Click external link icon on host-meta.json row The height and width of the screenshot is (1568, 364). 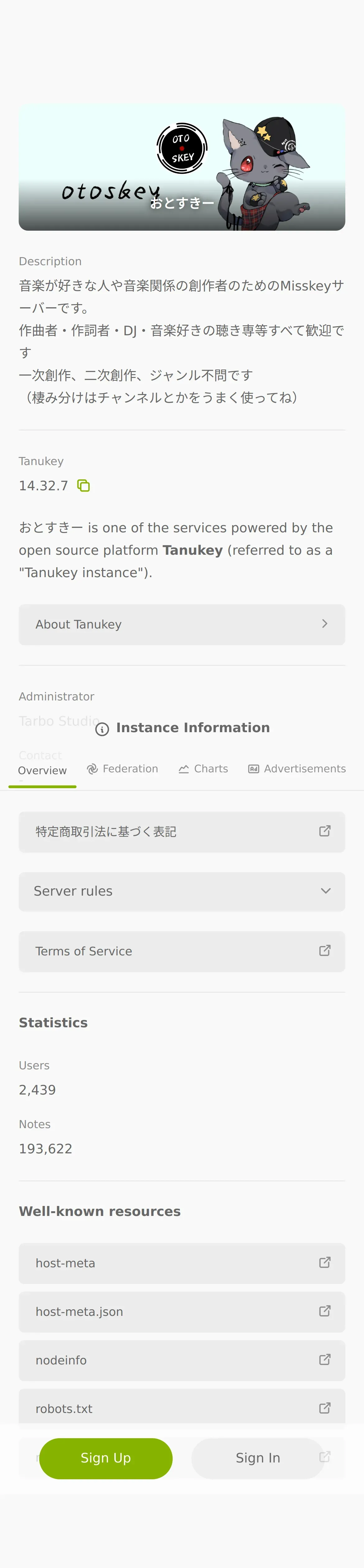(325, 1311)
